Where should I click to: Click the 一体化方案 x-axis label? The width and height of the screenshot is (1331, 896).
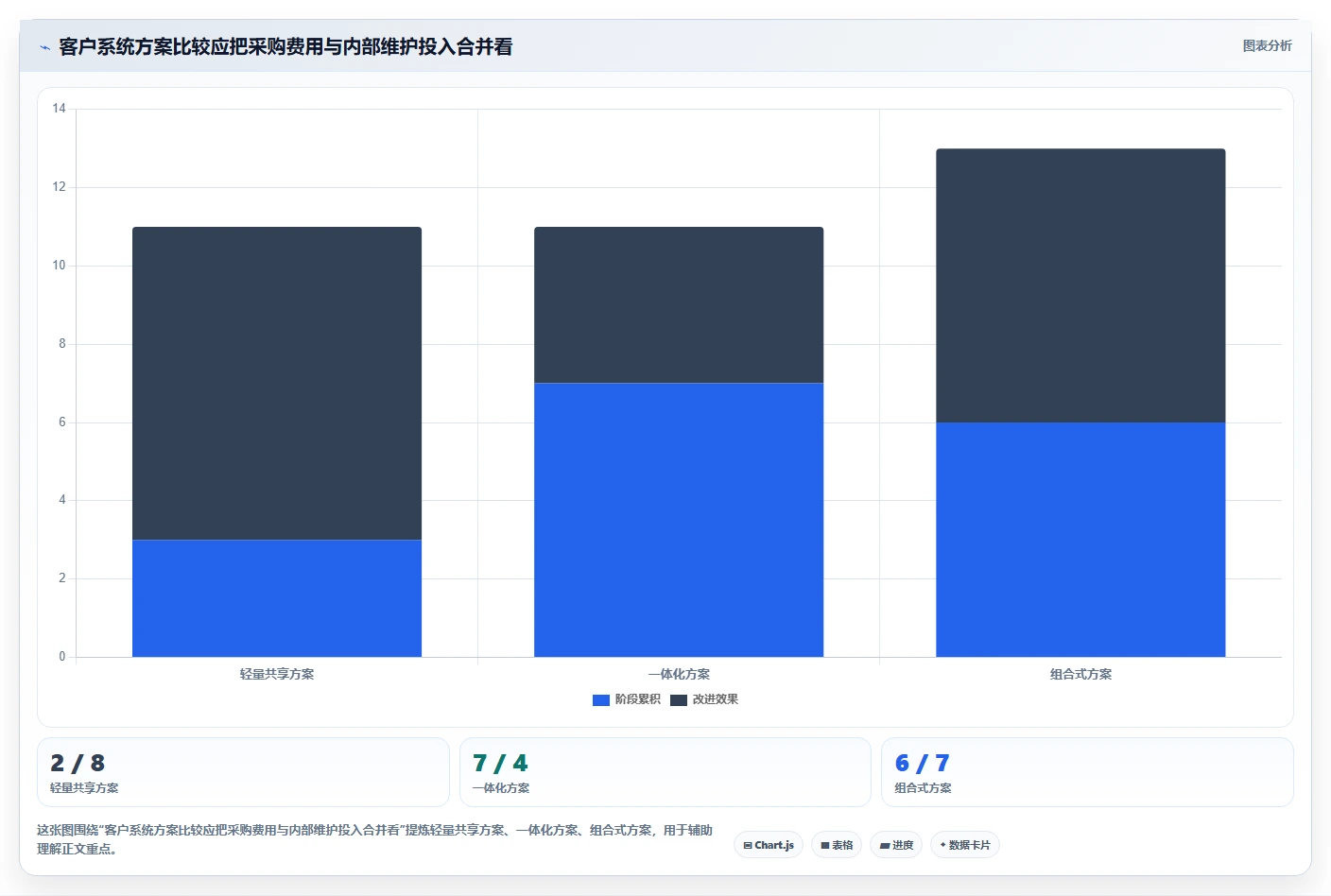pos(679,674)
